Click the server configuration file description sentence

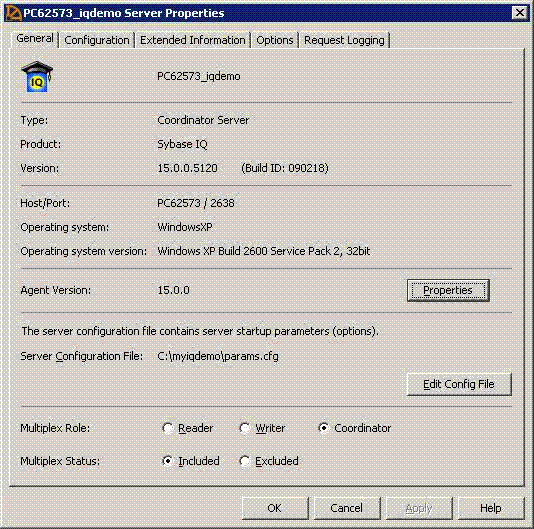click(200, 331)
